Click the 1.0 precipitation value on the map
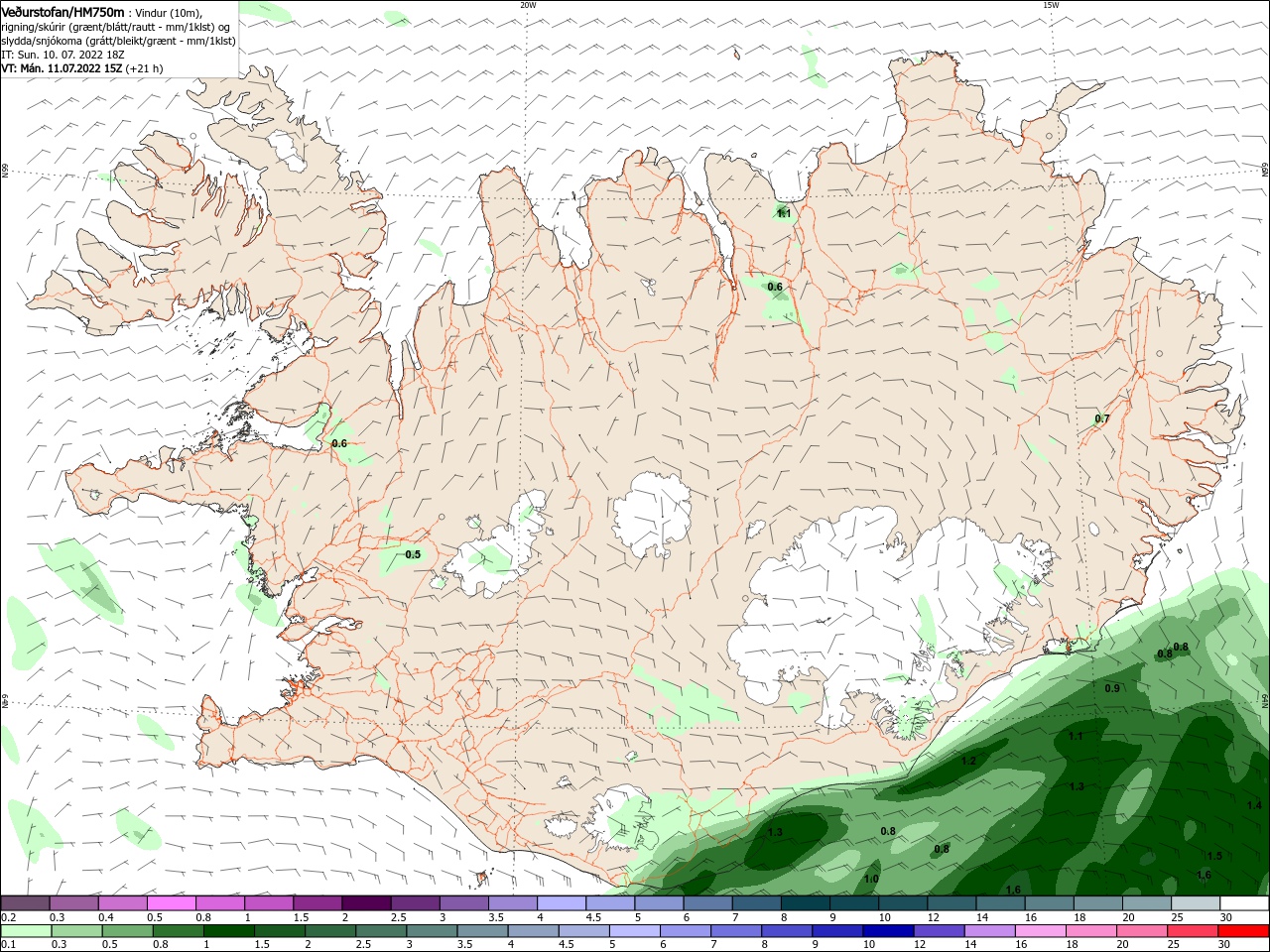1270x952 pixels. 871,879
